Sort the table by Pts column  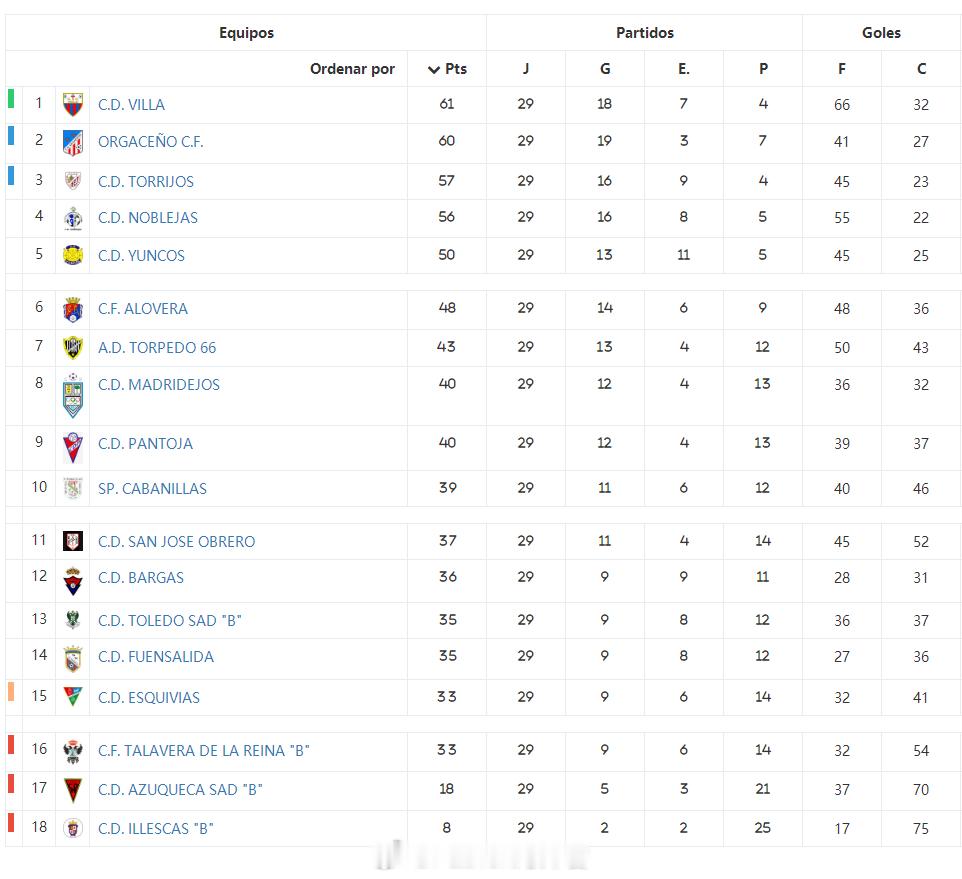tap(447, 69)
